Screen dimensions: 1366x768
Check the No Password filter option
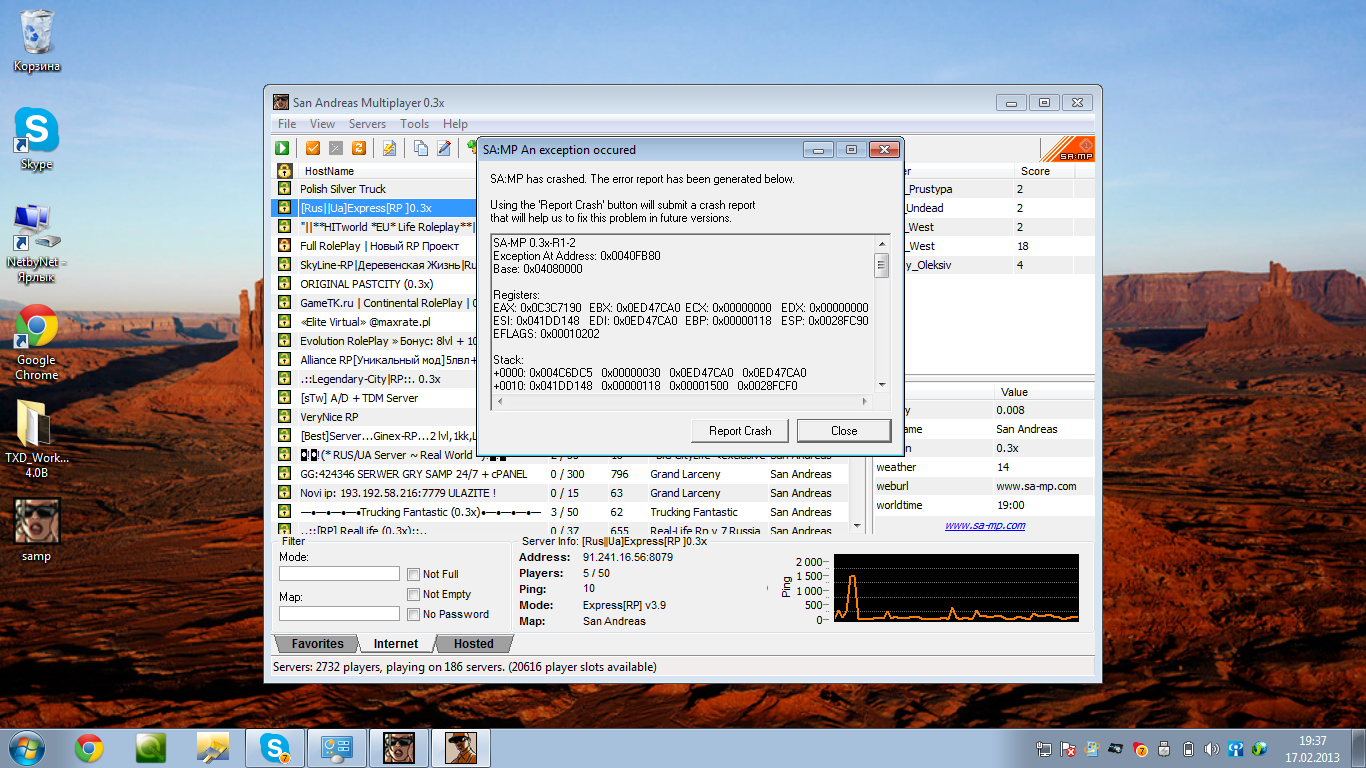coord(414,614)
